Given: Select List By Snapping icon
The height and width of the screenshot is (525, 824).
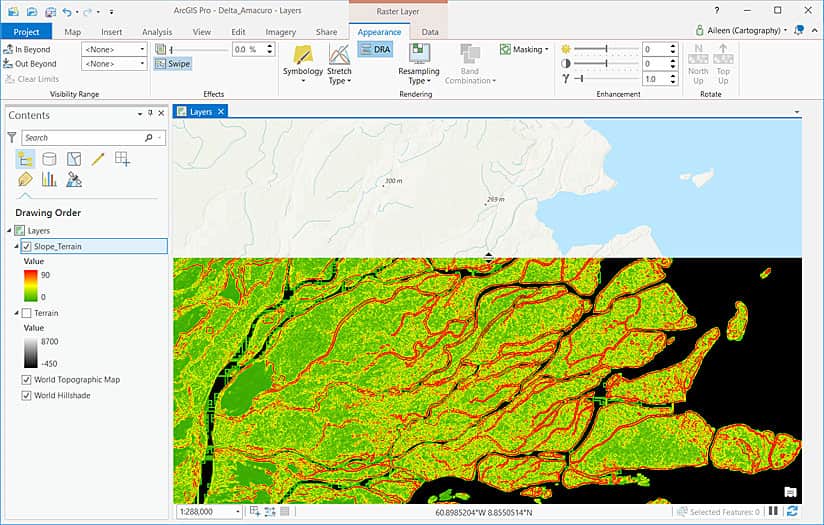Looking at the screenshot, I should coord(122,159).
